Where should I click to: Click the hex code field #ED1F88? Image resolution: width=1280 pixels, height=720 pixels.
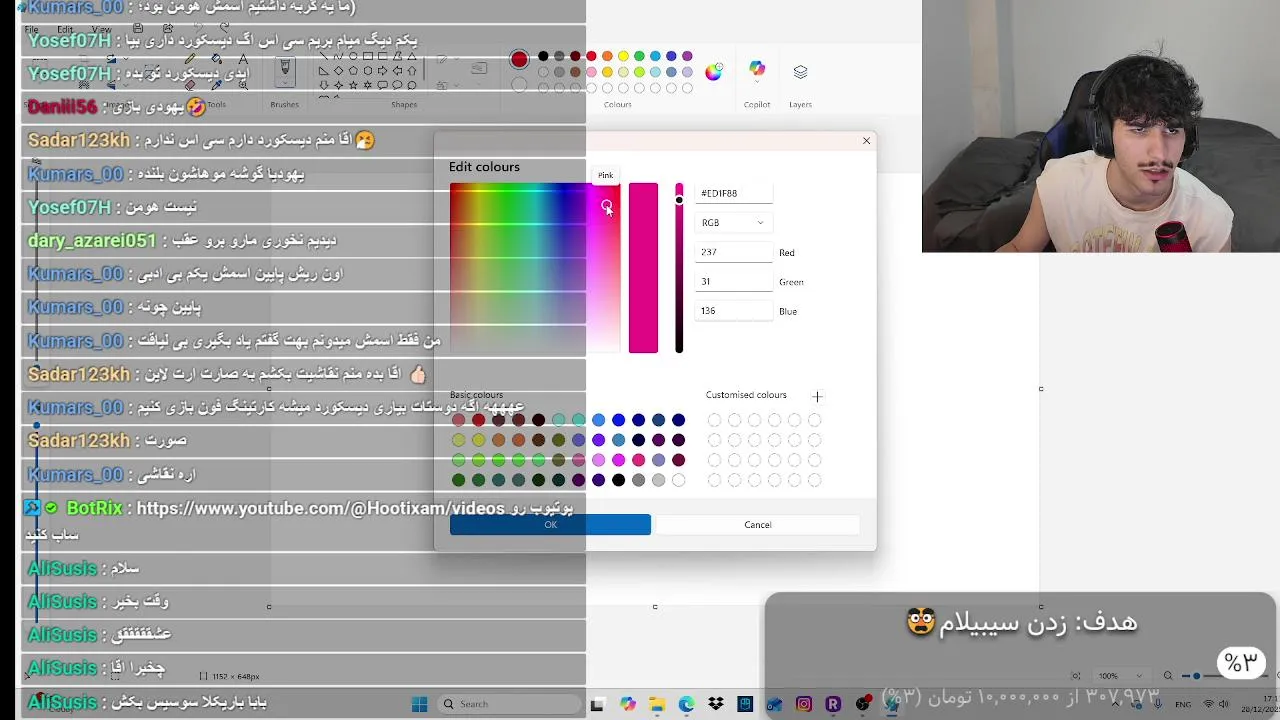click(734, 193)
